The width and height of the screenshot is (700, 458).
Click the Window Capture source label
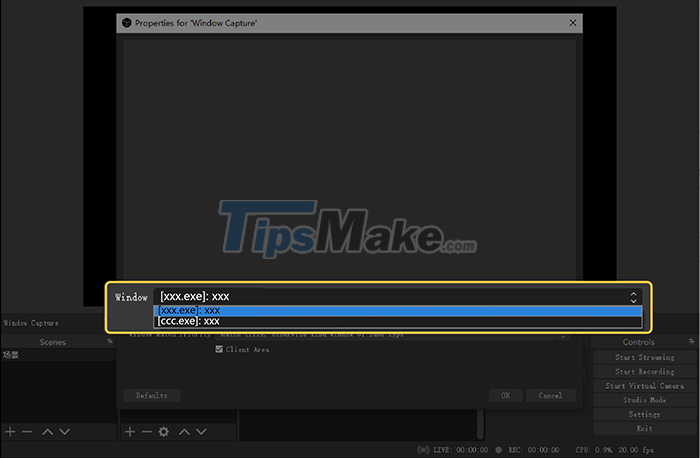click(x=31, y=323)
